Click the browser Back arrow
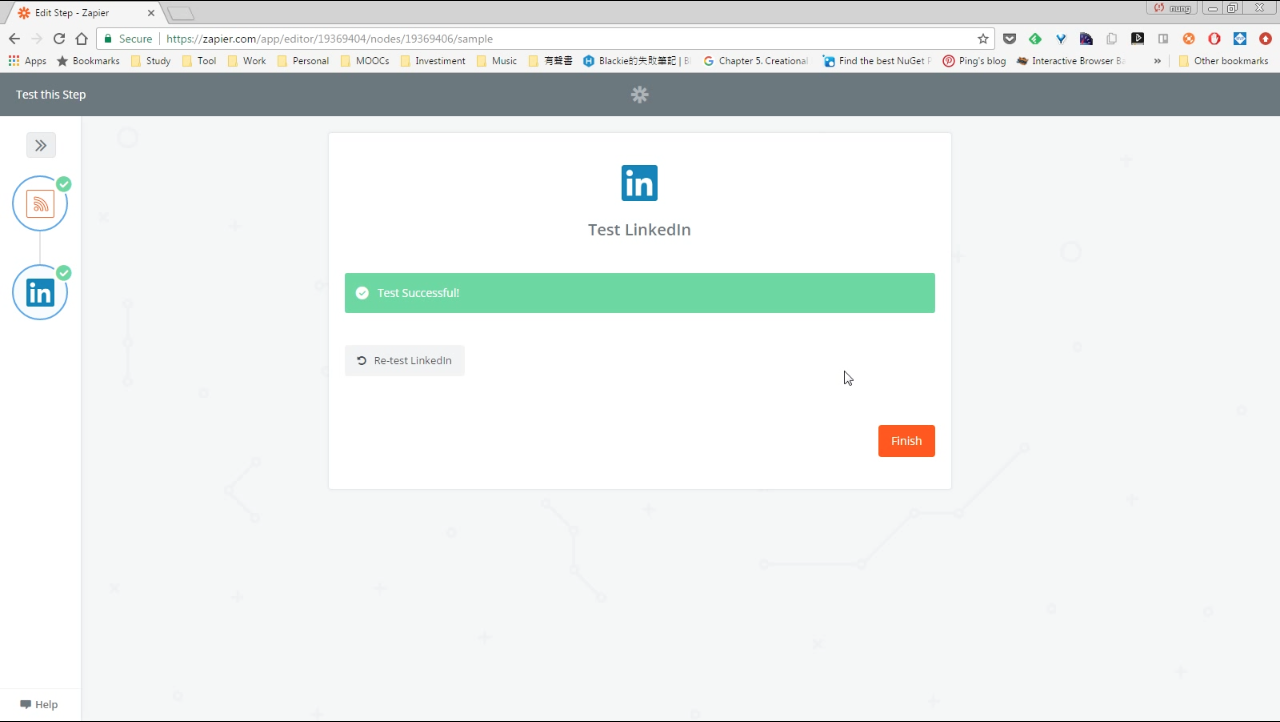The height and width of the screenshot is (722, 1280). pos(14,39)
